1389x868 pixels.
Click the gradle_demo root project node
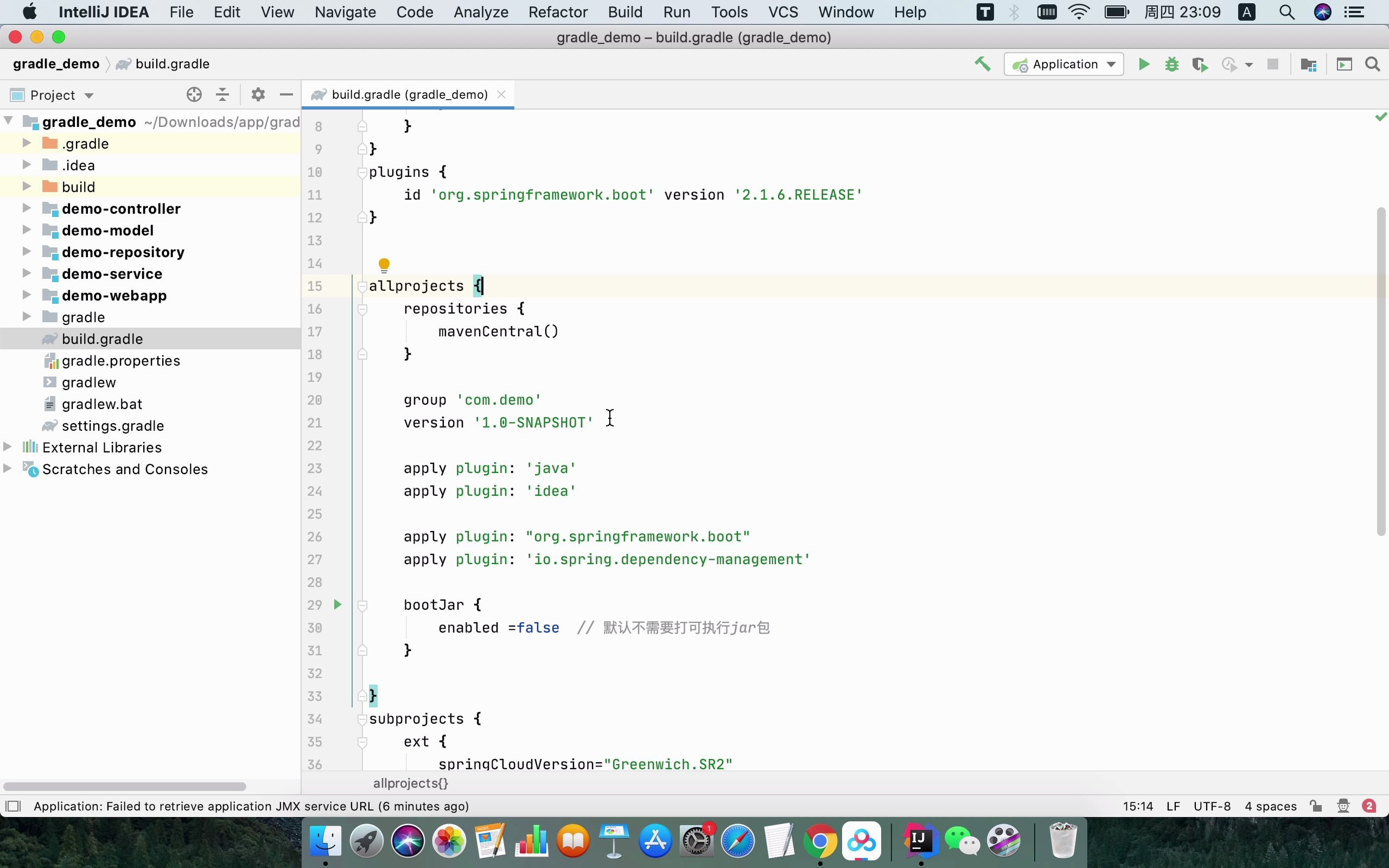[x=88, y=121]
